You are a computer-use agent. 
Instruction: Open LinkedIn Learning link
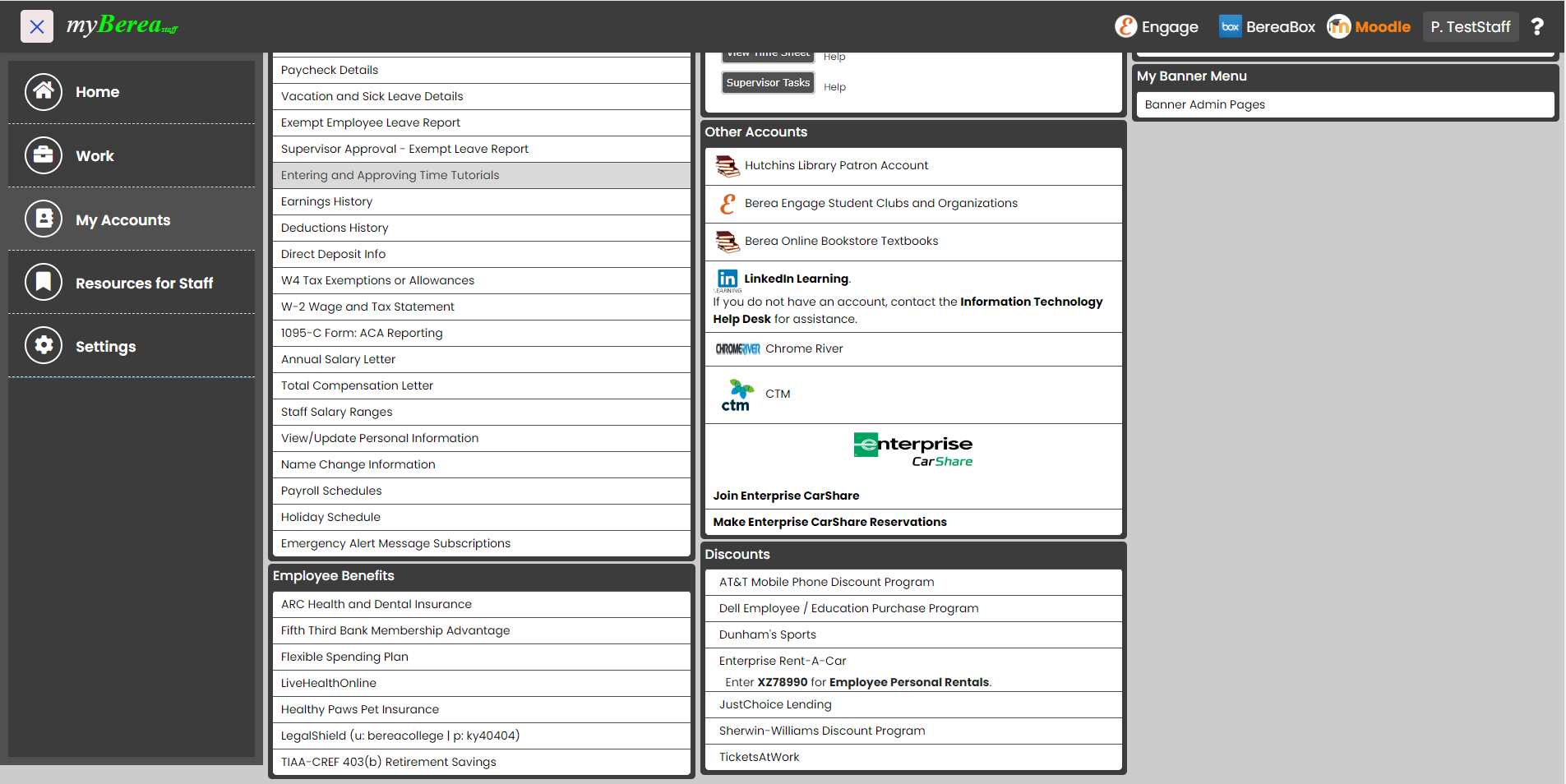(796, 279)
